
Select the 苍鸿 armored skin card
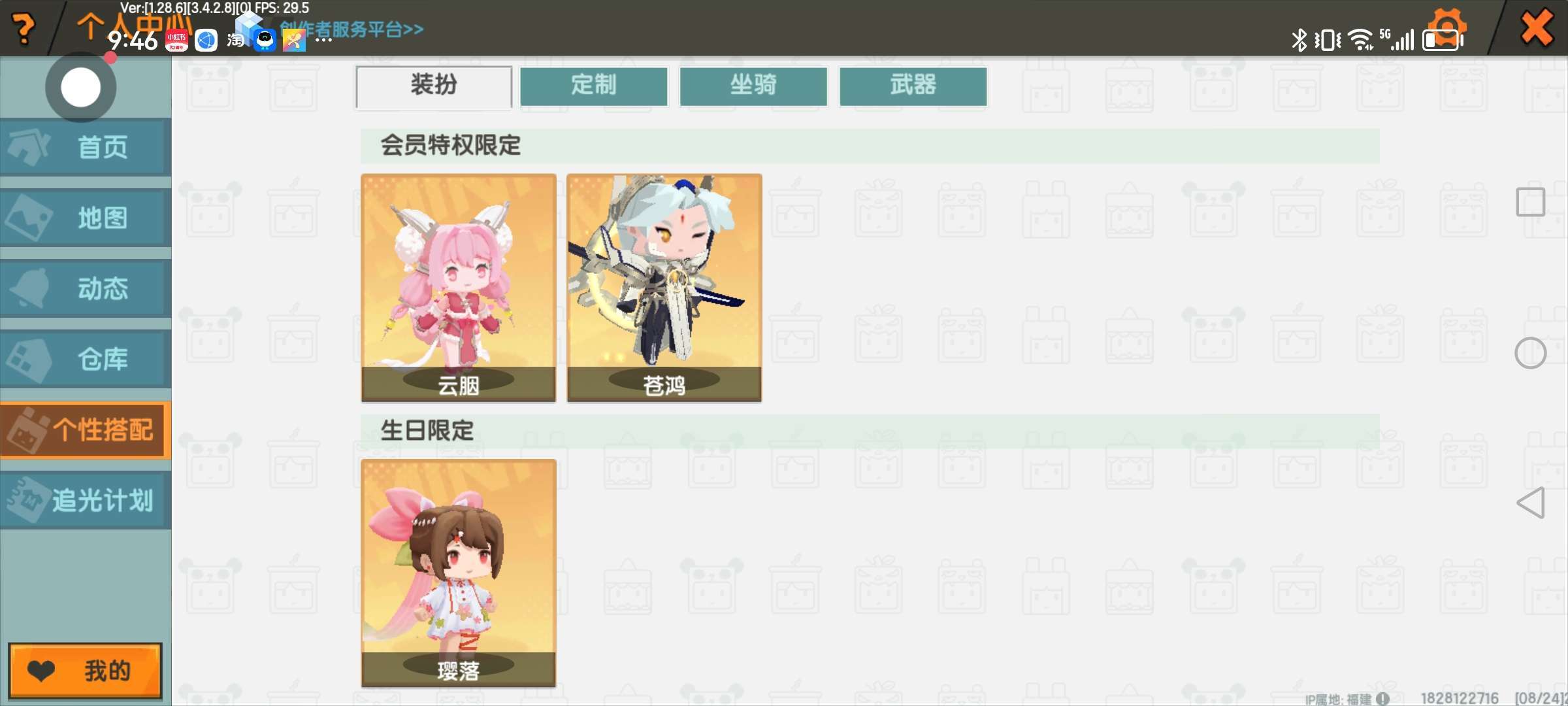664,288
